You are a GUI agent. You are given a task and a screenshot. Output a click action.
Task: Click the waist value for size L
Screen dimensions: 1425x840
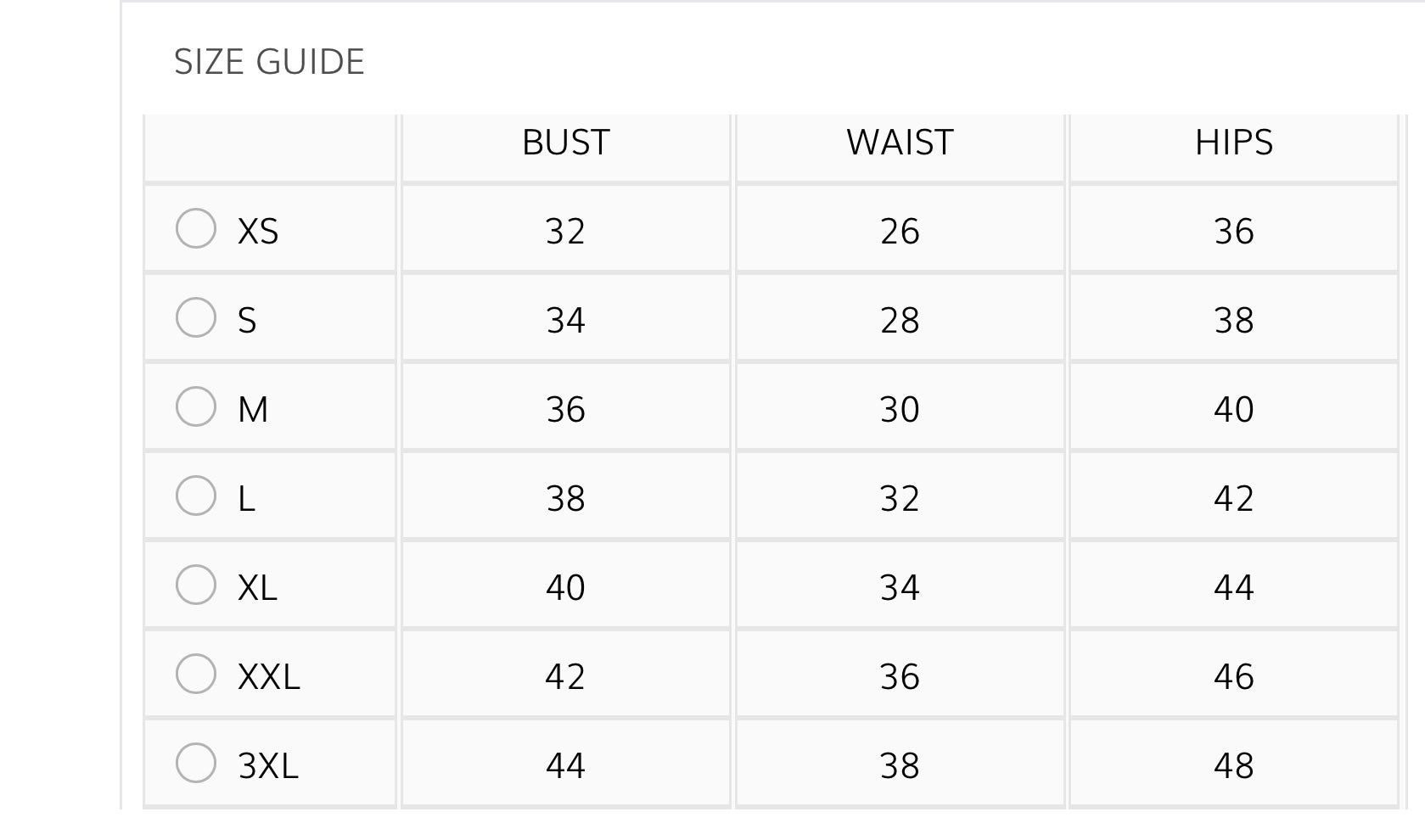click(x=900, y=498)
